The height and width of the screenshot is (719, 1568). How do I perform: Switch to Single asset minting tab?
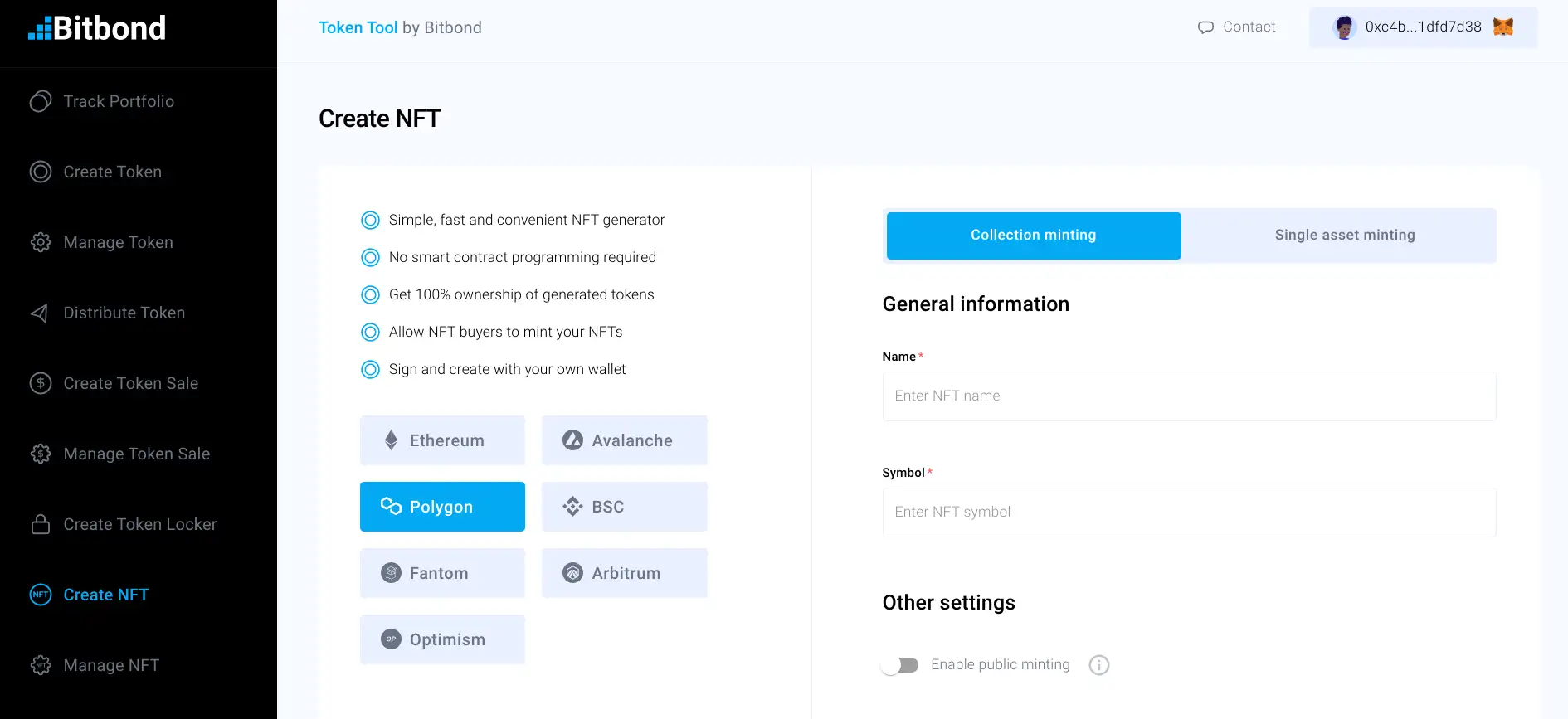click(x=1344, y=236)
